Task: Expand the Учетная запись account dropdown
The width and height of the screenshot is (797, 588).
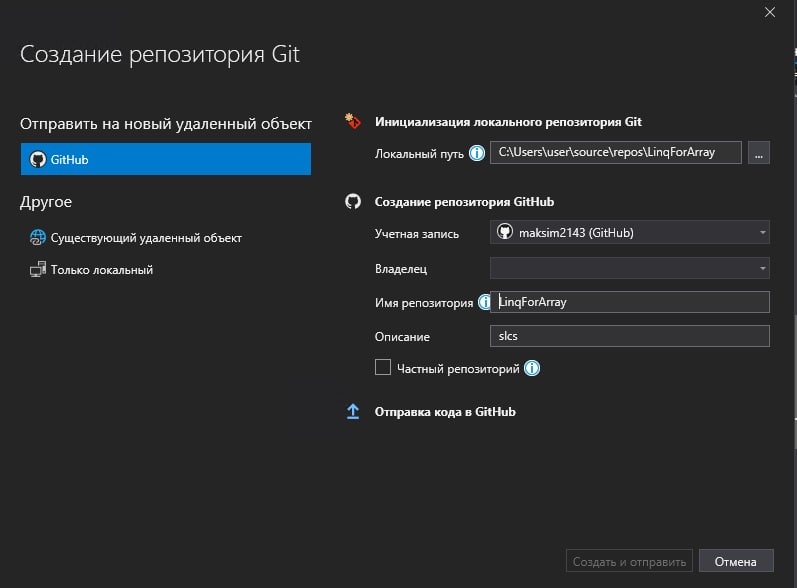Action: coord(630,232)
